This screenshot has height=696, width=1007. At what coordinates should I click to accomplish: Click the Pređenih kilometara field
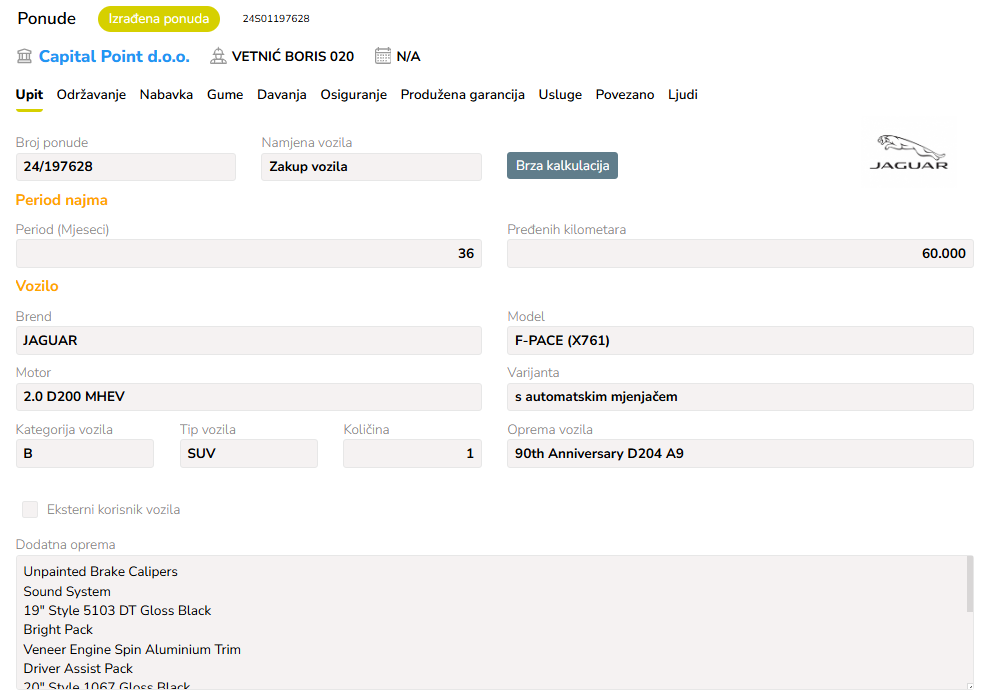(740, 254)
